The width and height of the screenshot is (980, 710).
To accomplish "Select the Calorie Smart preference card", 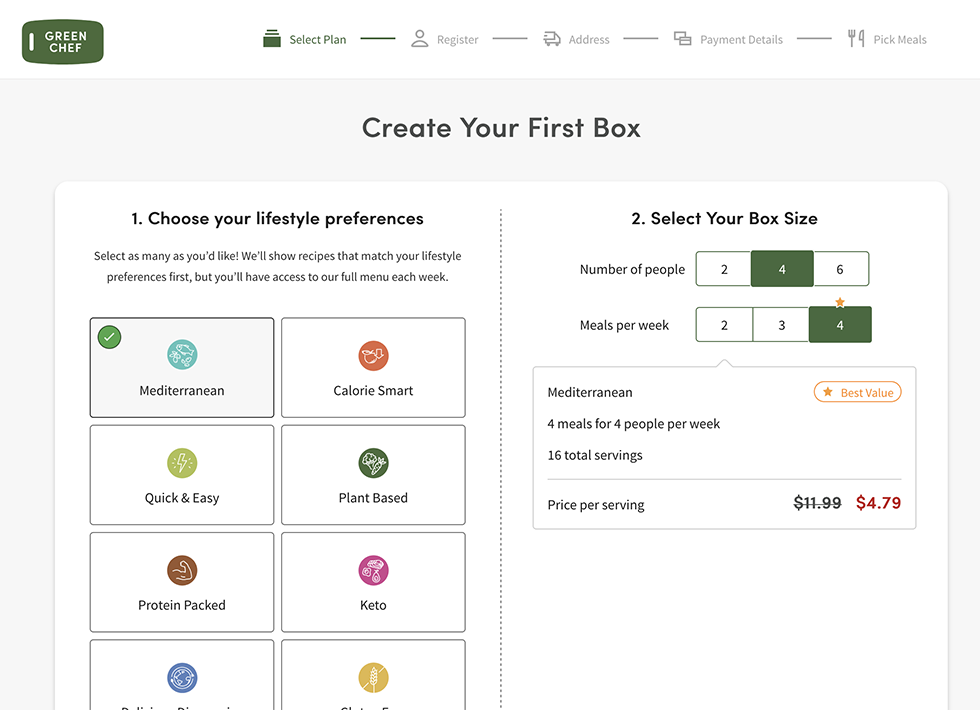I will point(373,368).
